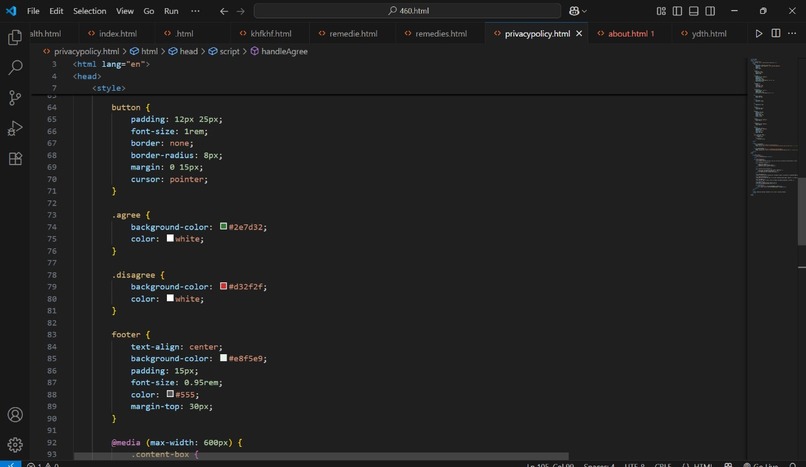The width and height of the screenshot is (806, 467).
Task: Click the horizontal scrollbar at editor bottom
Action: (x=321, y=456)
